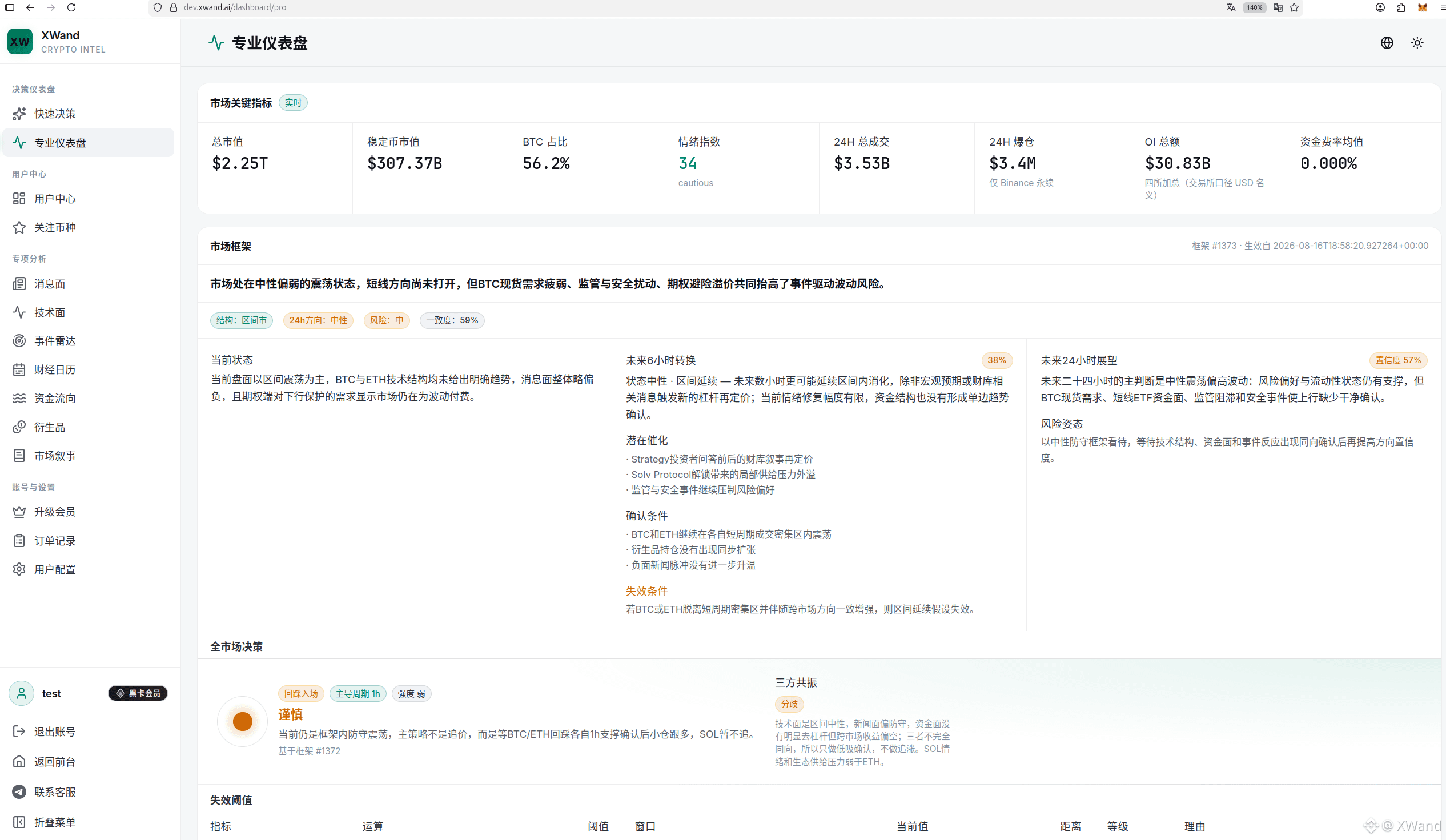1446x840 pixels.
Task: Click 退出账号 logout icon
Action: [x=19, y=732]
